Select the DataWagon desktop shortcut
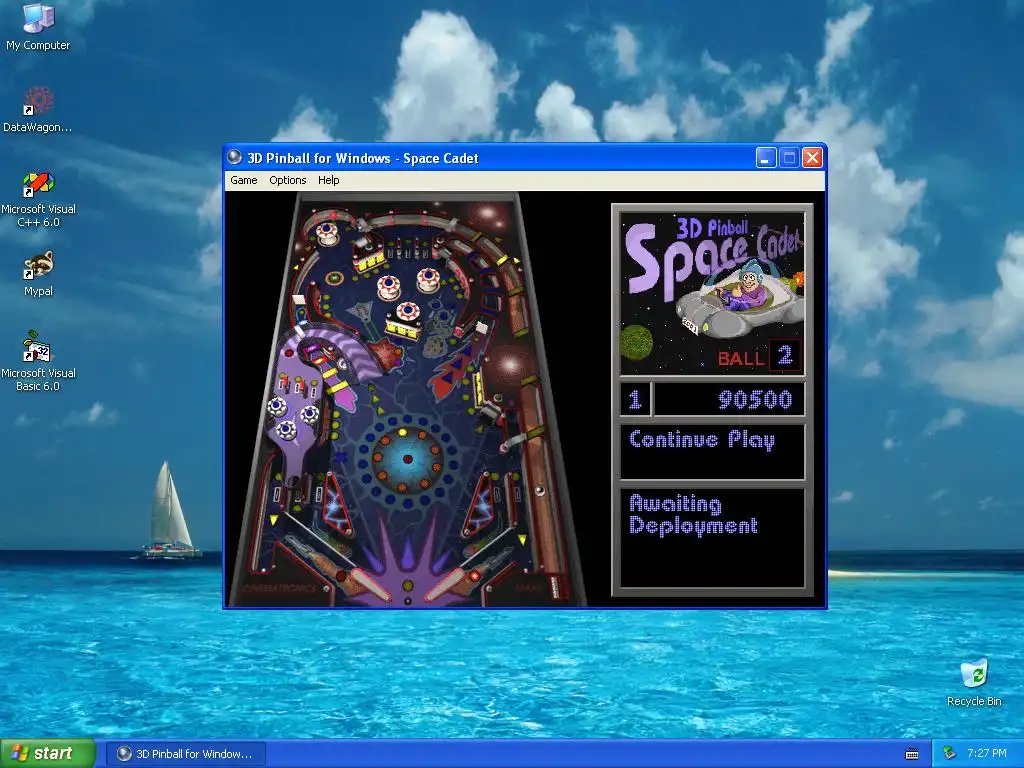This screenshot has height=768, width=1024. [x=38, y=109]
